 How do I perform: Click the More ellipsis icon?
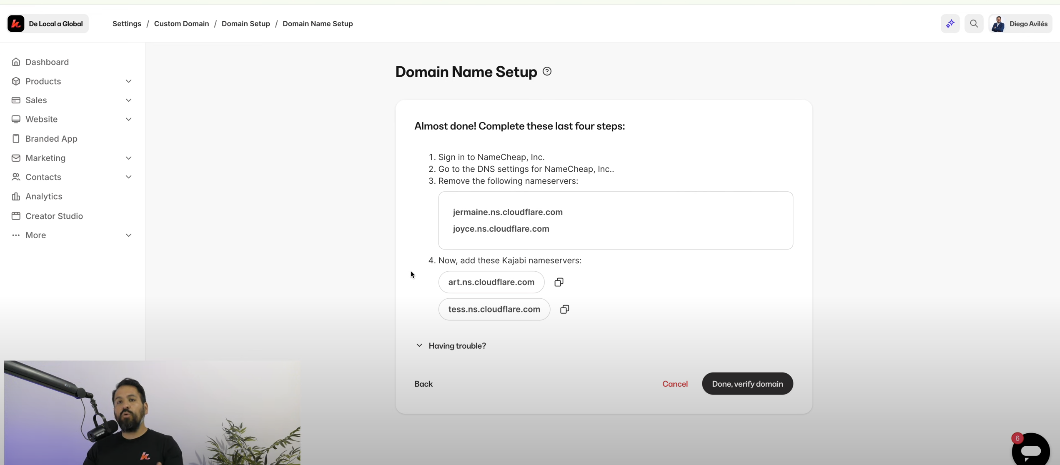[16, 235]
